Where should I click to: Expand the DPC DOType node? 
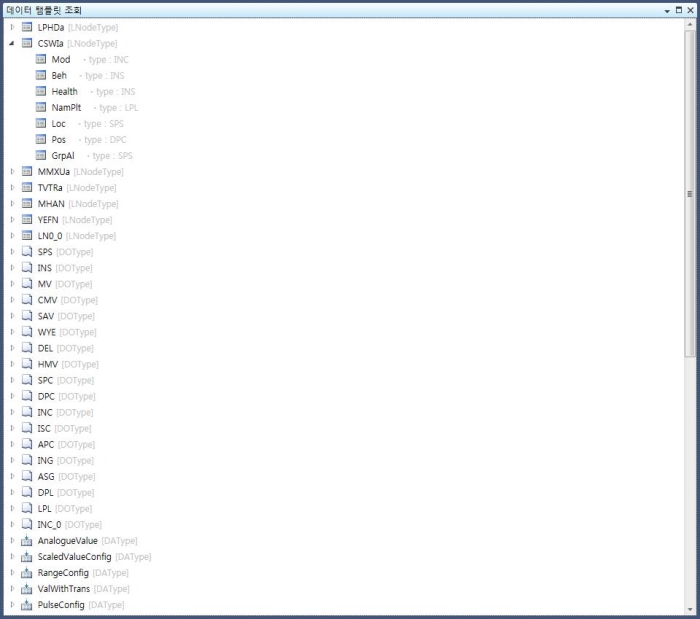tap(12, 396)
